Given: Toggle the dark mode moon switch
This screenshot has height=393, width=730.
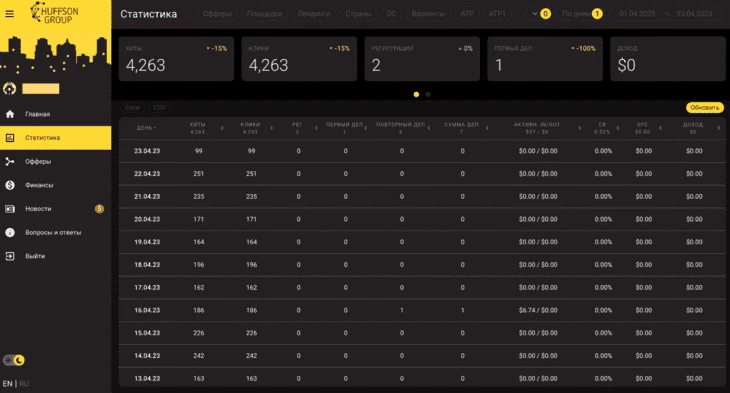Looking at the screenshot, I should [14, 360].
